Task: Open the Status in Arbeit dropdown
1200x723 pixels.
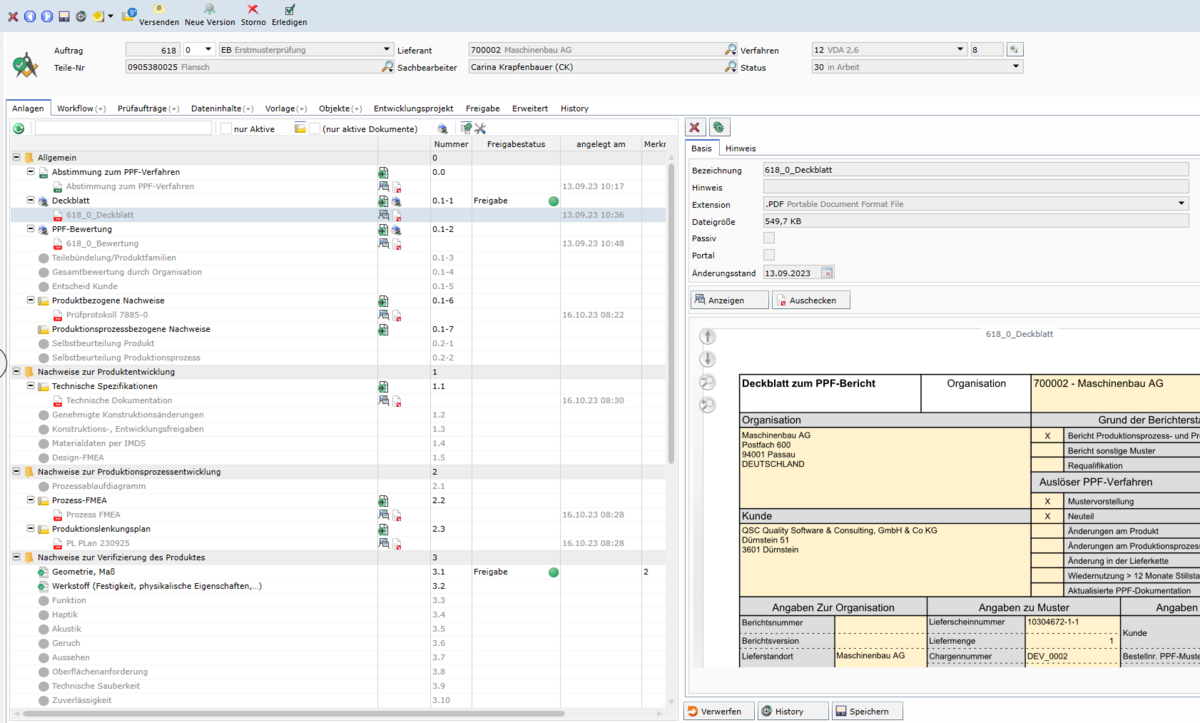Action: (x=1017, y=67)
